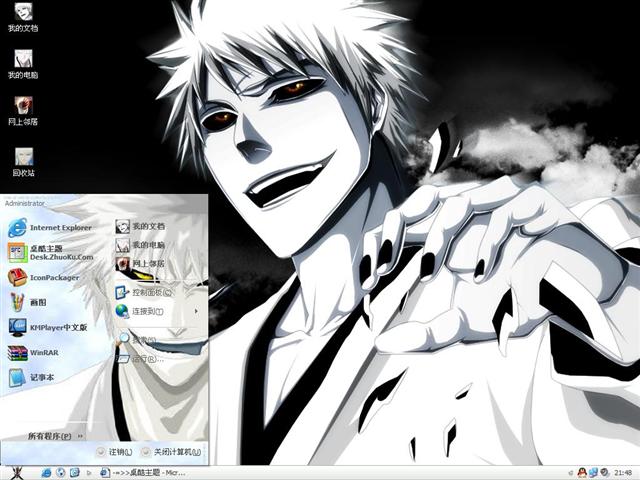Click the gray shield tray icon
This screenshot has width=640, height=480.
604,473
